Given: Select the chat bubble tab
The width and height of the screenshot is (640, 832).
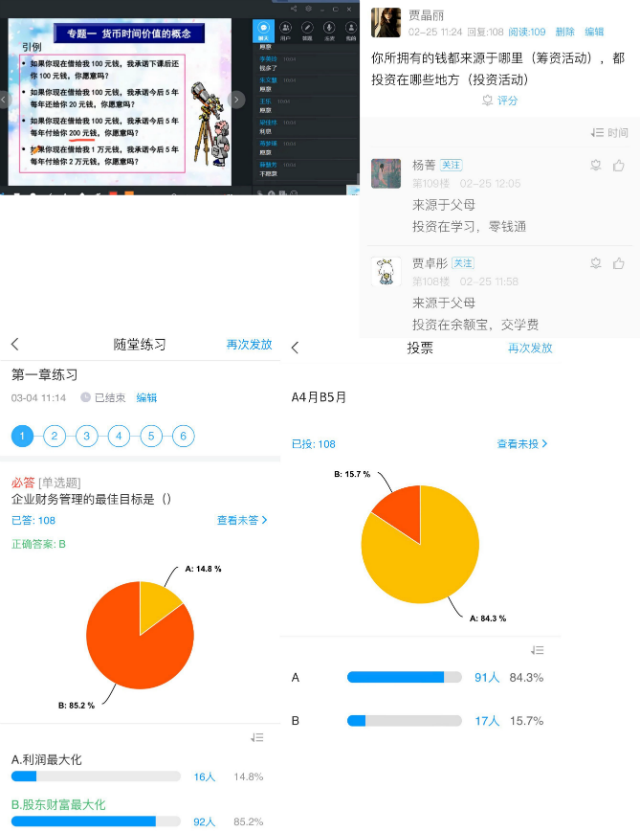Looking at the screenshot, I should point(263,30).
